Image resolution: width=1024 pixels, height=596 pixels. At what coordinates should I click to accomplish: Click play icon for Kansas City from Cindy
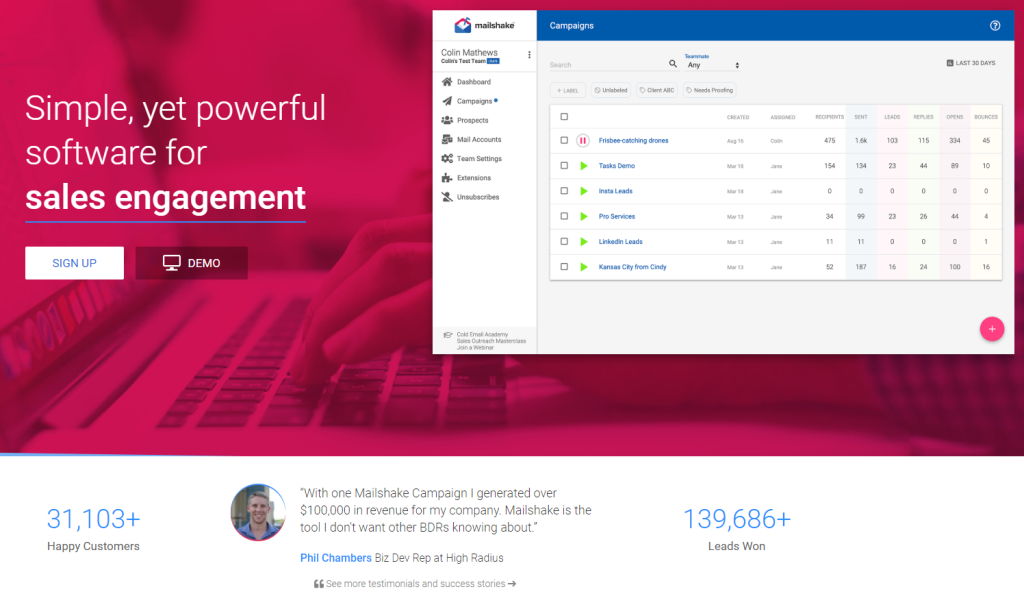584,267
